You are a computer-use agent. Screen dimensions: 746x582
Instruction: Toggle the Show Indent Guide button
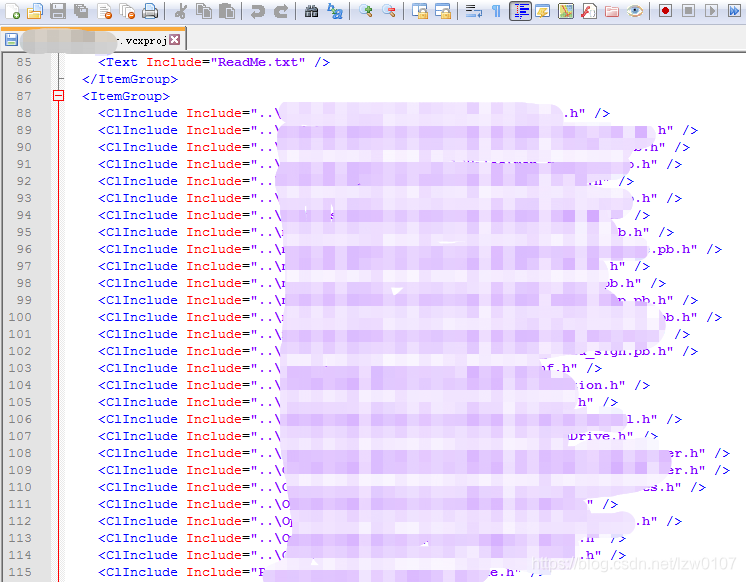tap(520, 10)
